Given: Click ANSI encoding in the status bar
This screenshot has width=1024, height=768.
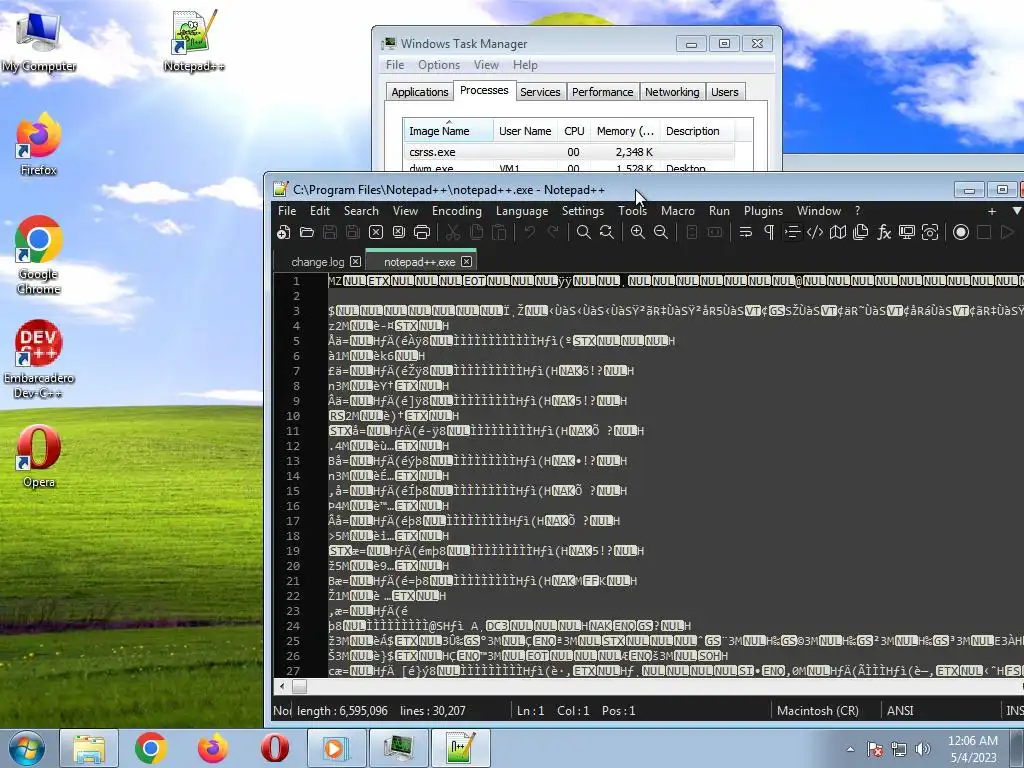Looking at the screenshot, I should (900, 711).
